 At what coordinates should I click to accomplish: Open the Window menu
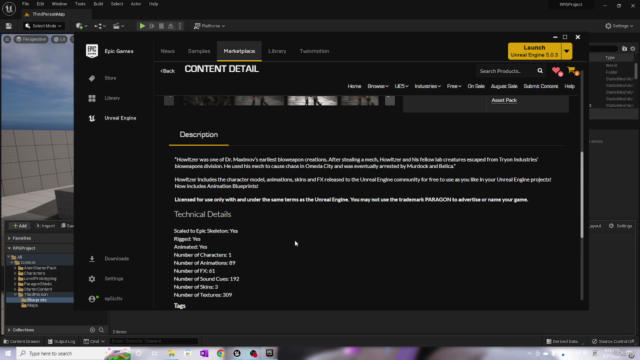coord(59,4)
